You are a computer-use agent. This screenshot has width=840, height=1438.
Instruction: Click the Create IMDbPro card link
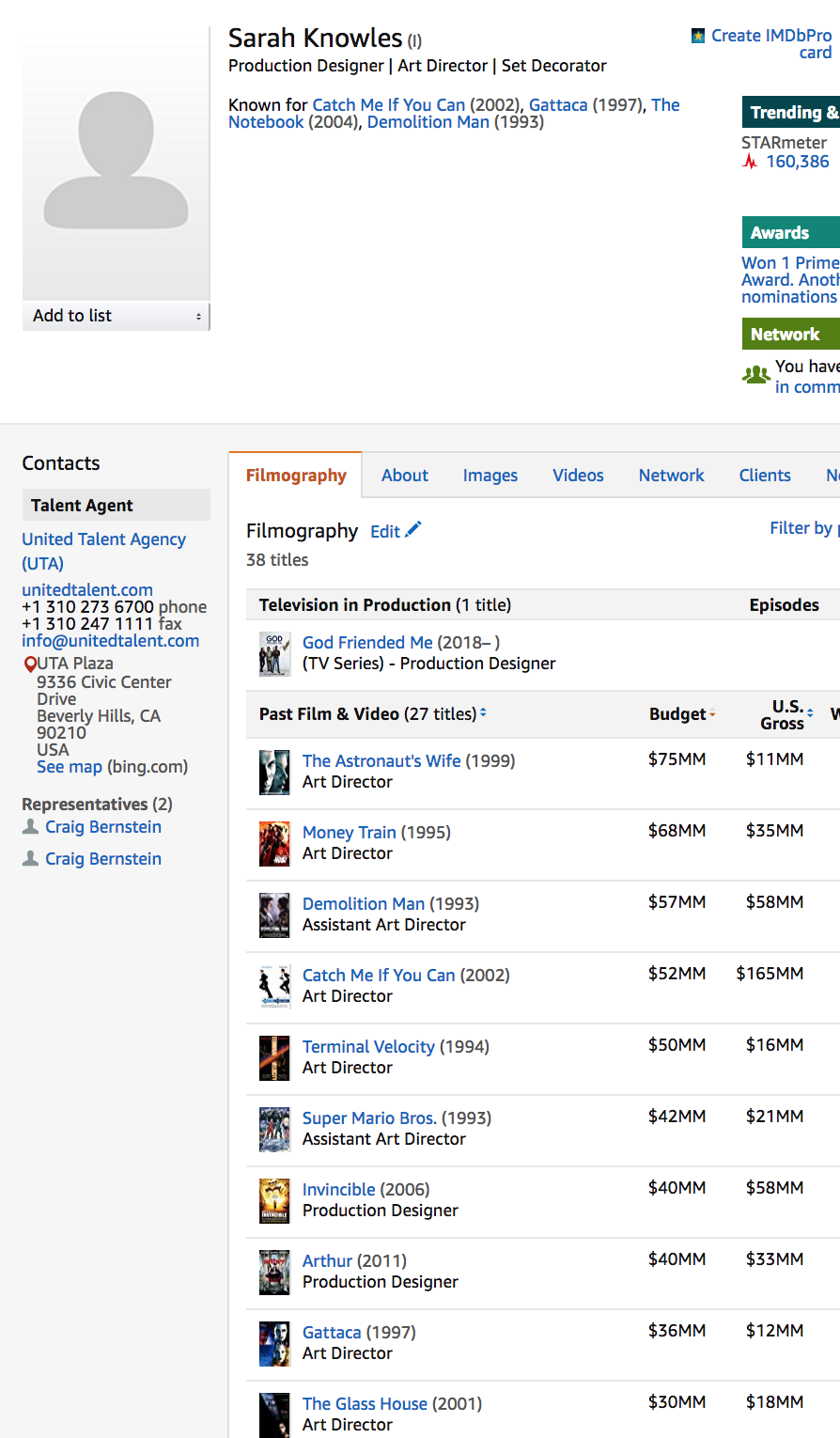[x=771, y=44]
